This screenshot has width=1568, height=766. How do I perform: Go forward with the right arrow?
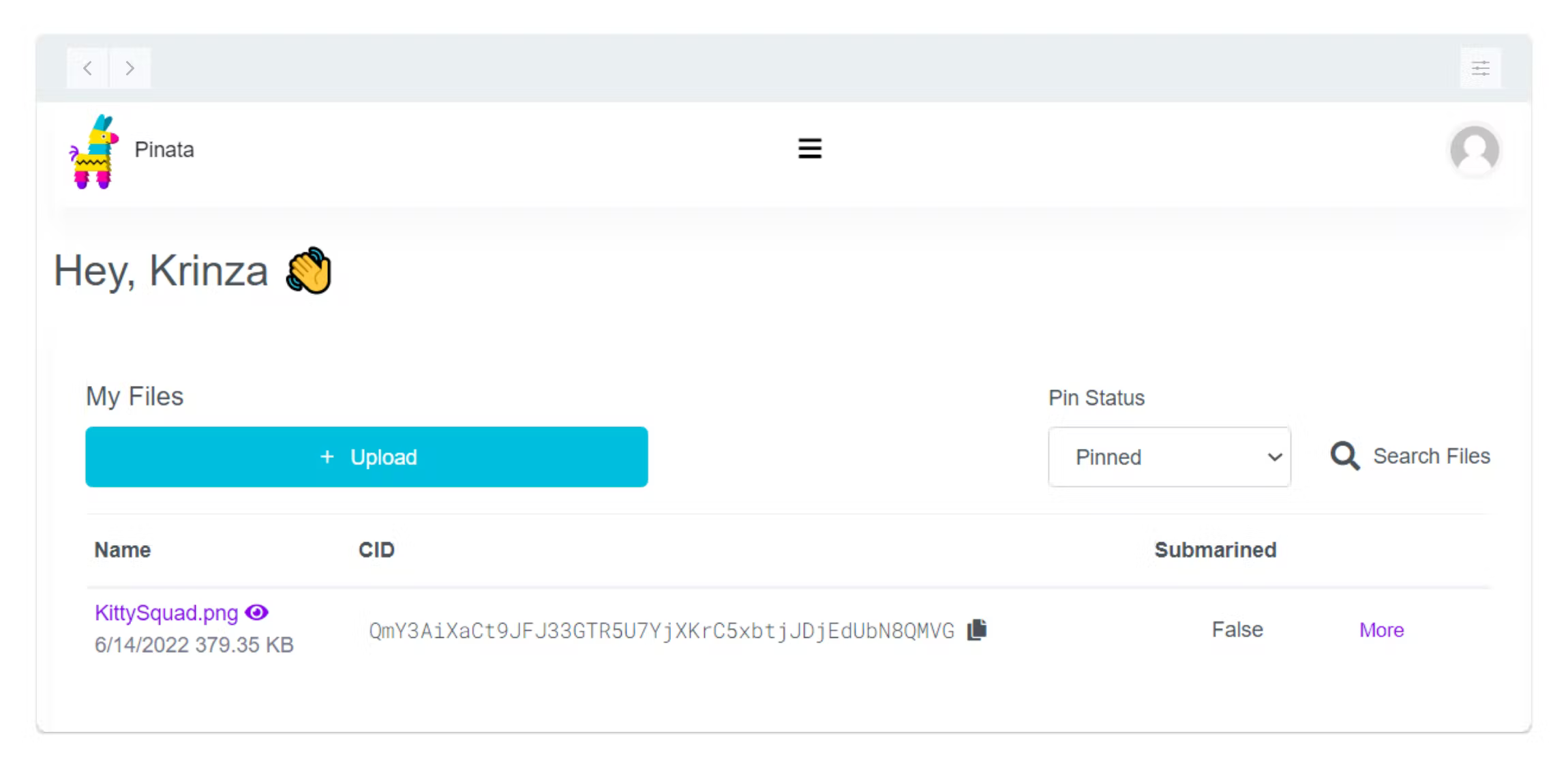tap(130, 68)
